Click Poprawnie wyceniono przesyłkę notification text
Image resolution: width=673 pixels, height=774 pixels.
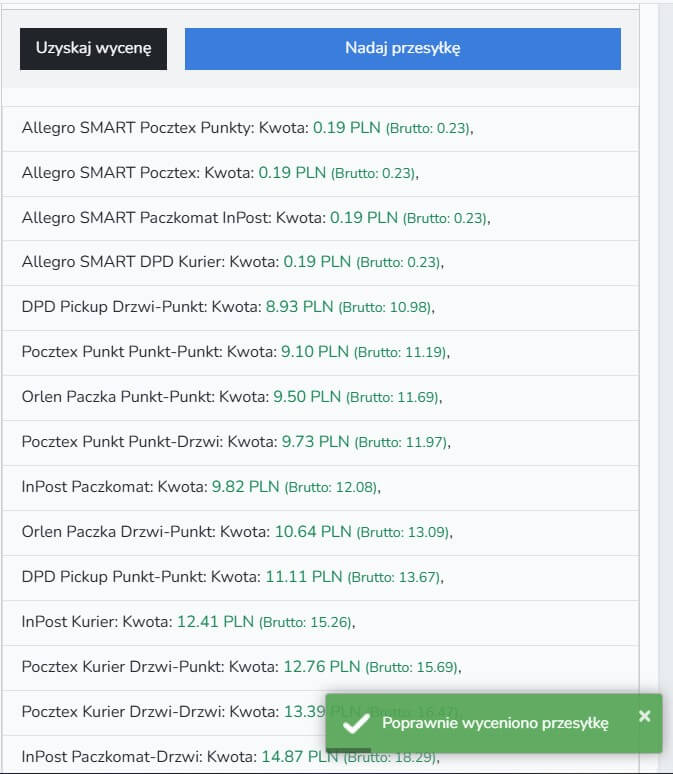[x=495, y=724]
